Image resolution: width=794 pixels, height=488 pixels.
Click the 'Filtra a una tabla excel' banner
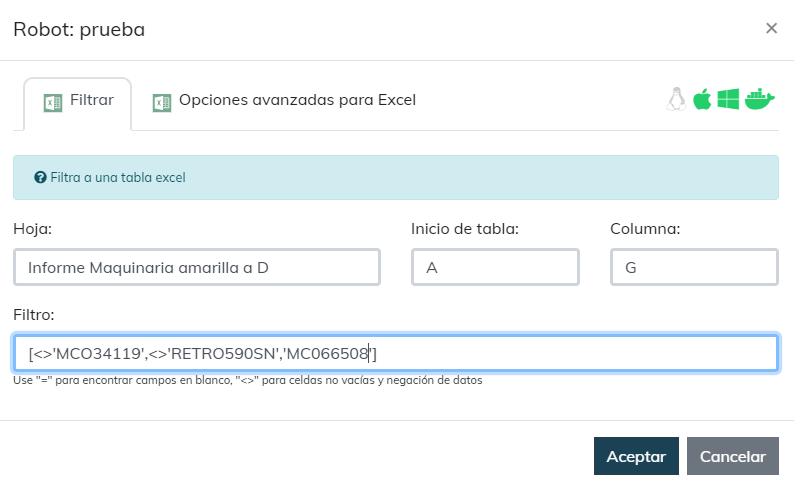point(396,178)
